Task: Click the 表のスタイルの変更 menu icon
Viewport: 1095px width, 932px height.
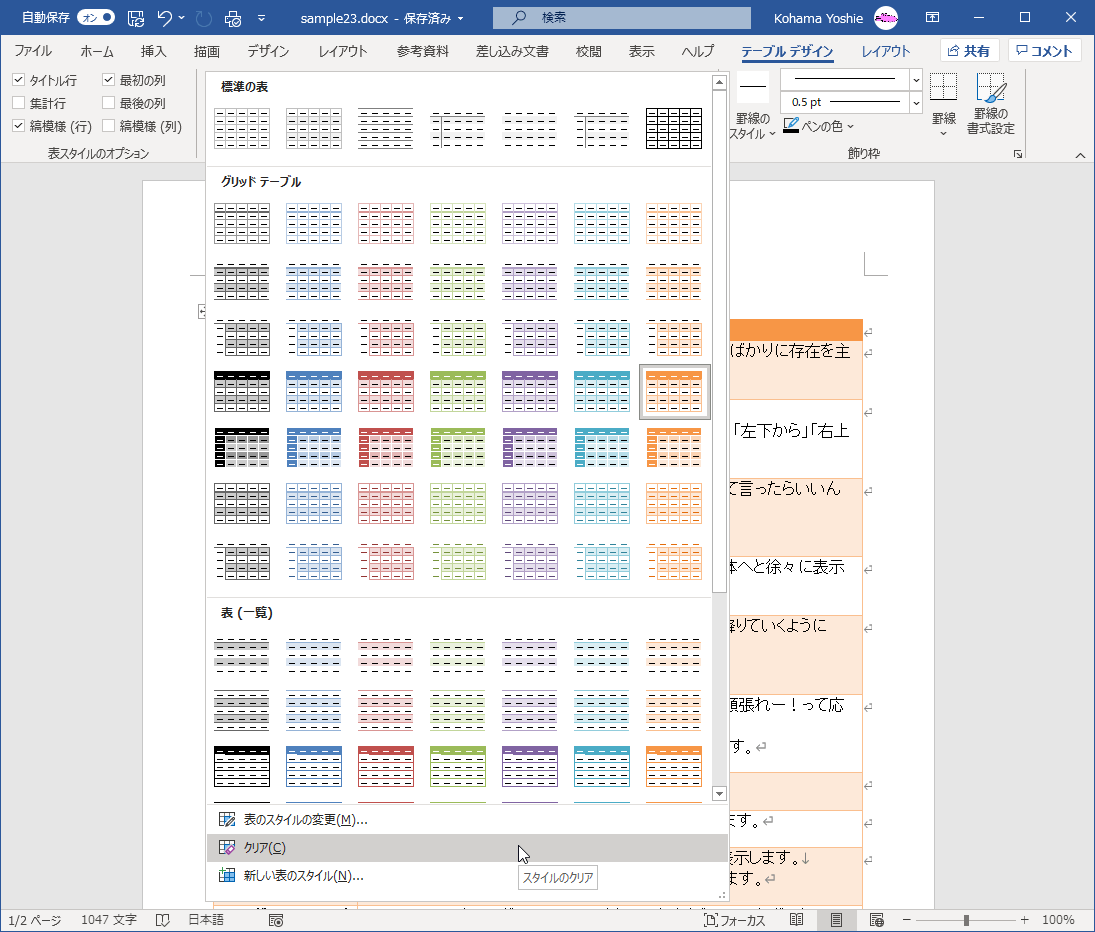Action: coord(227,820)
